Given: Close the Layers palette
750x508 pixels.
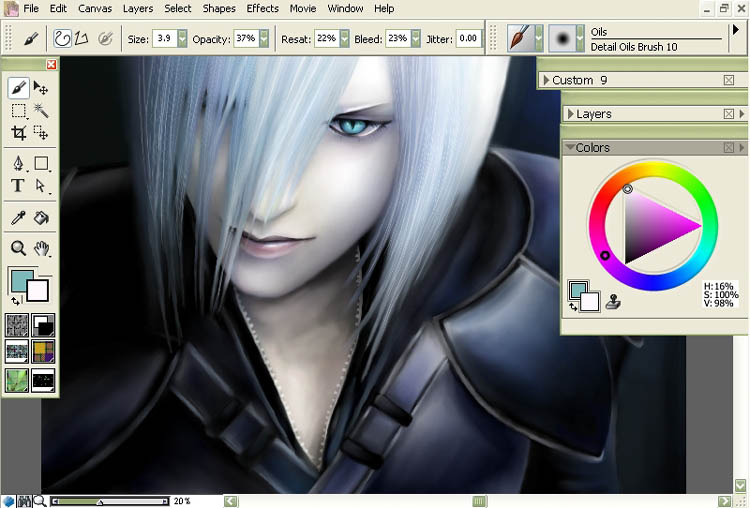Looking at the screenshot, I should 728,114.
